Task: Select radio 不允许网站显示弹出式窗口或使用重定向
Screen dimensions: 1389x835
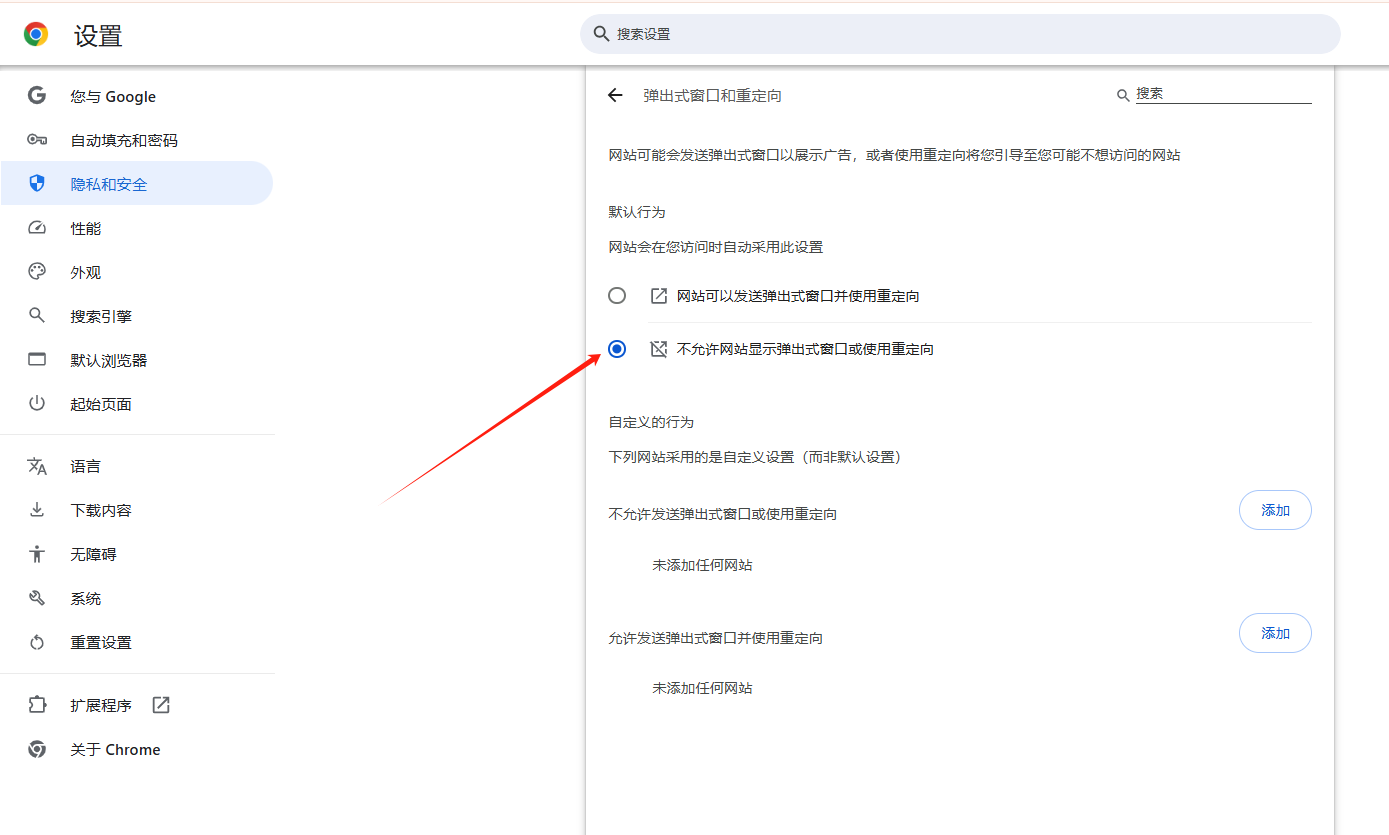Action: 617,349
